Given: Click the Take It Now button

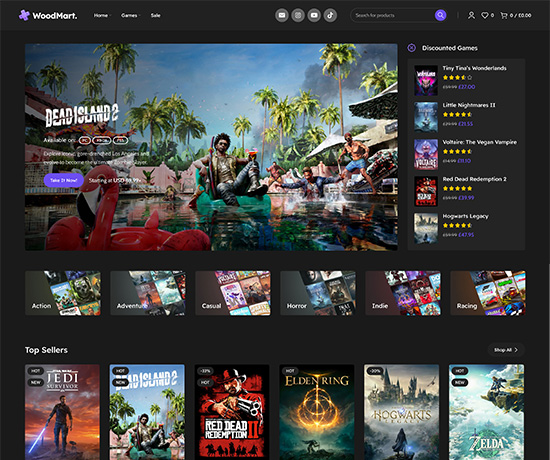Looking at the screenshot, I should point(63,180).
